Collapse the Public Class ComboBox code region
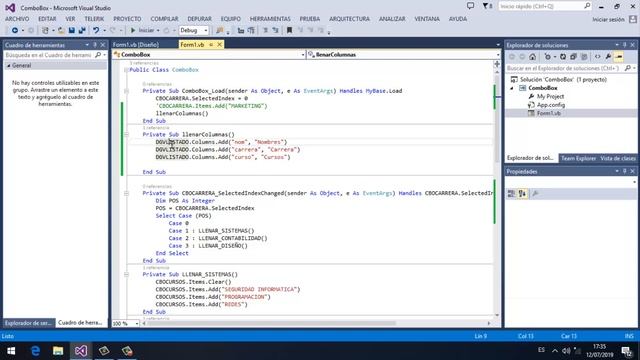 pos(126,70)
